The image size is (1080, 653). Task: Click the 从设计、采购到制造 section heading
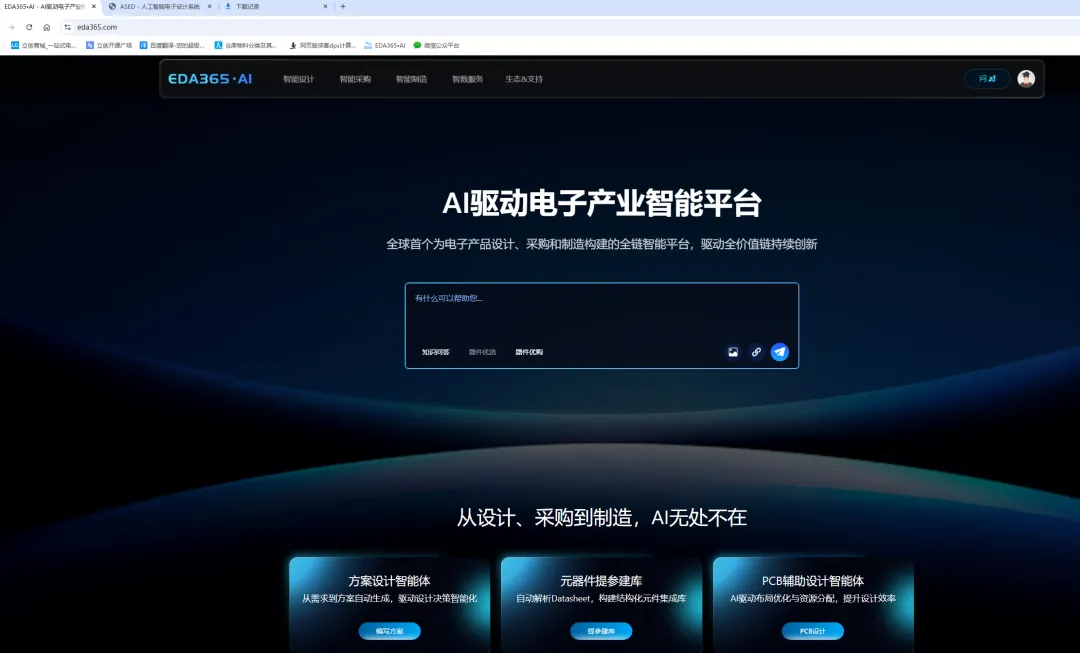pos(601,518)
